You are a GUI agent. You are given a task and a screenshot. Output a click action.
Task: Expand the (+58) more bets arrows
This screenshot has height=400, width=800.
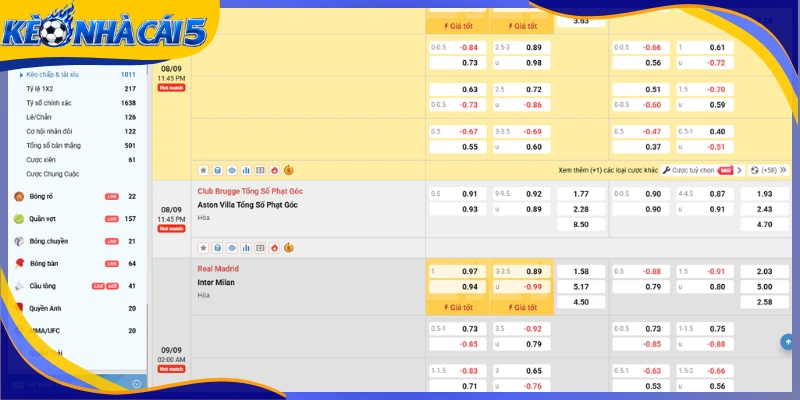pyautogui.click(x=783, y=170)
